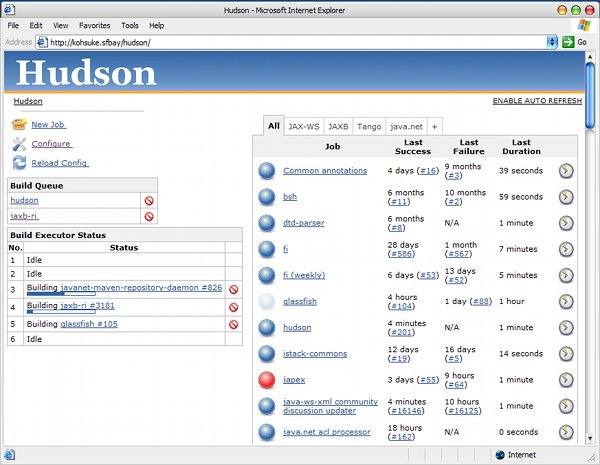
Task: Click the New Job box icon
Action: (19, 124)
